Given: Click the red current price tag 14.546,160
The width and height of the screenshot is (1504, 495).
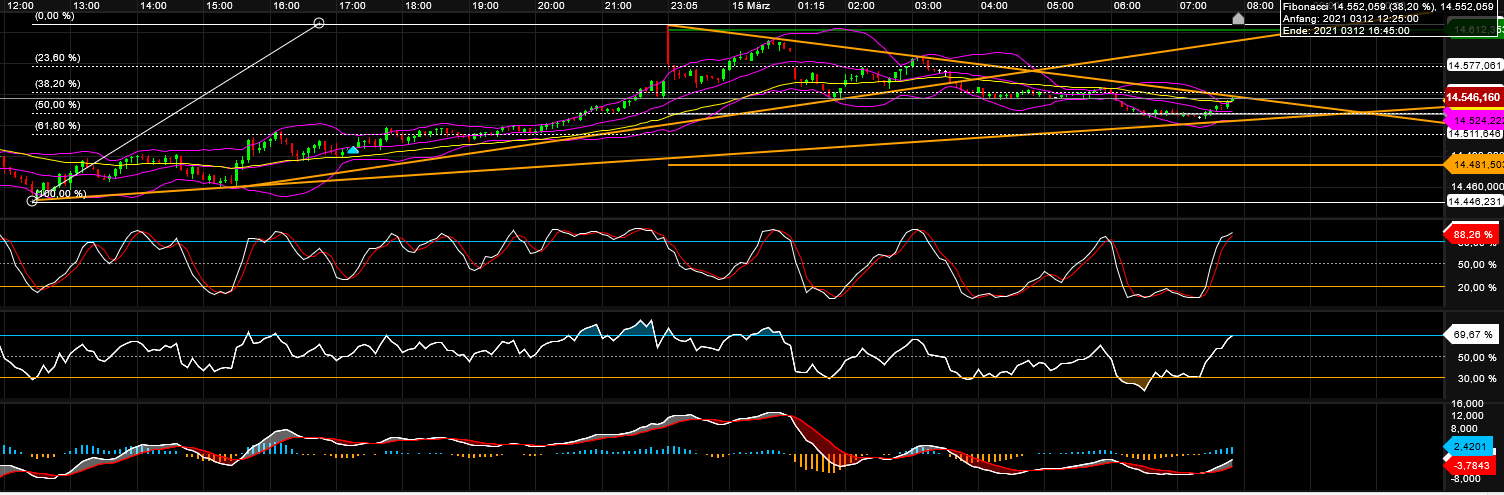Looking at the screenshot, I should (1473, 98).
